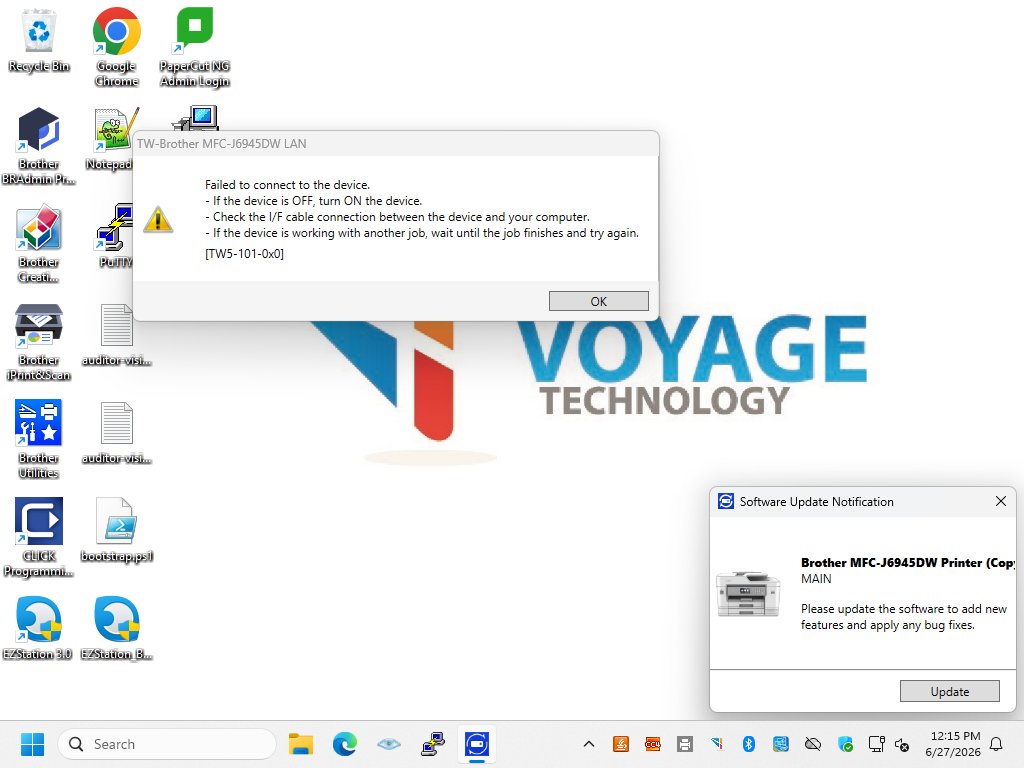Open the eye-shaped app in the taskbar
1024x768 pixels.
389,744
